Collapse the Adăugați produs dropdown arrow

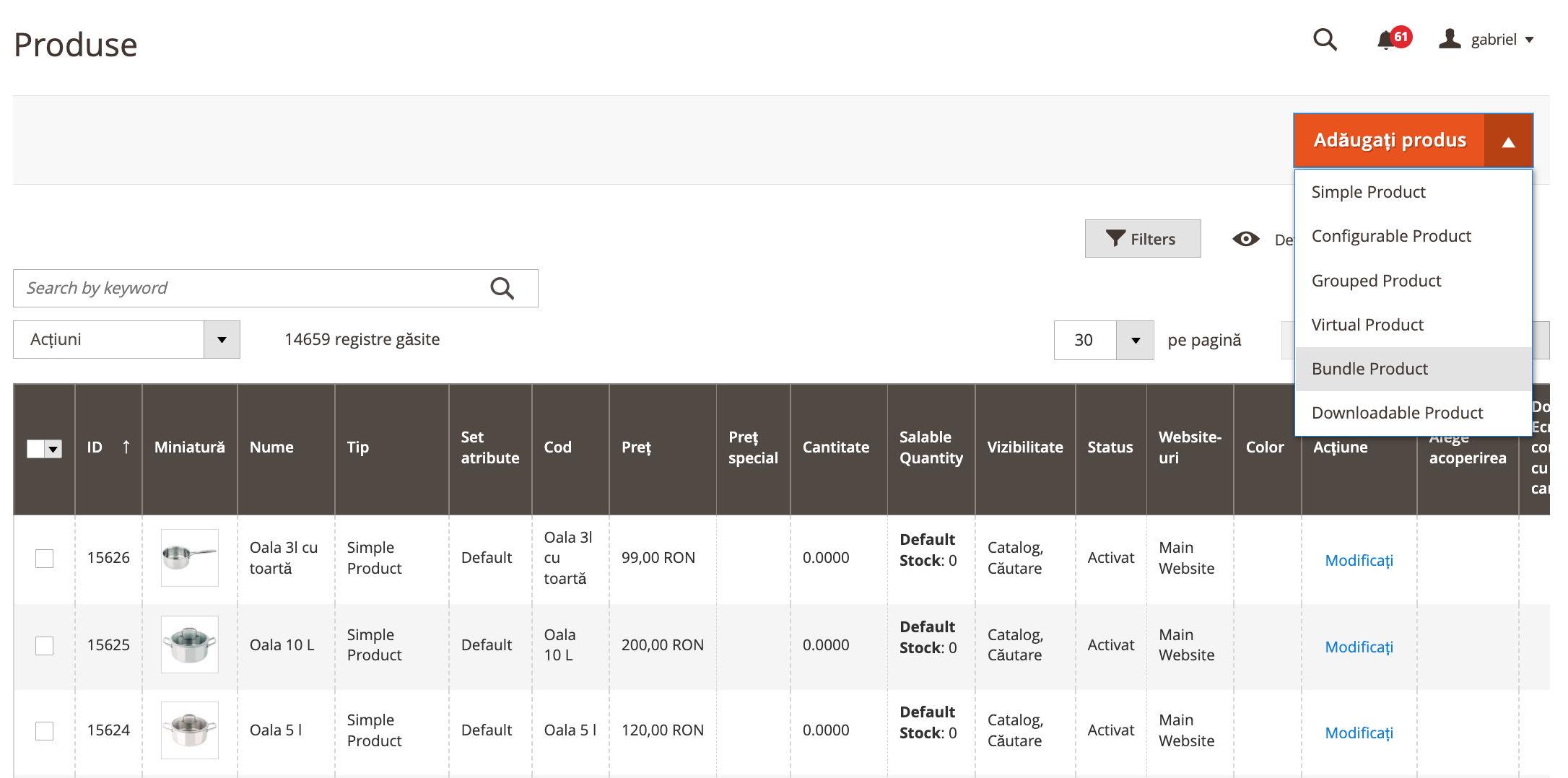(x=1508, y=141)
